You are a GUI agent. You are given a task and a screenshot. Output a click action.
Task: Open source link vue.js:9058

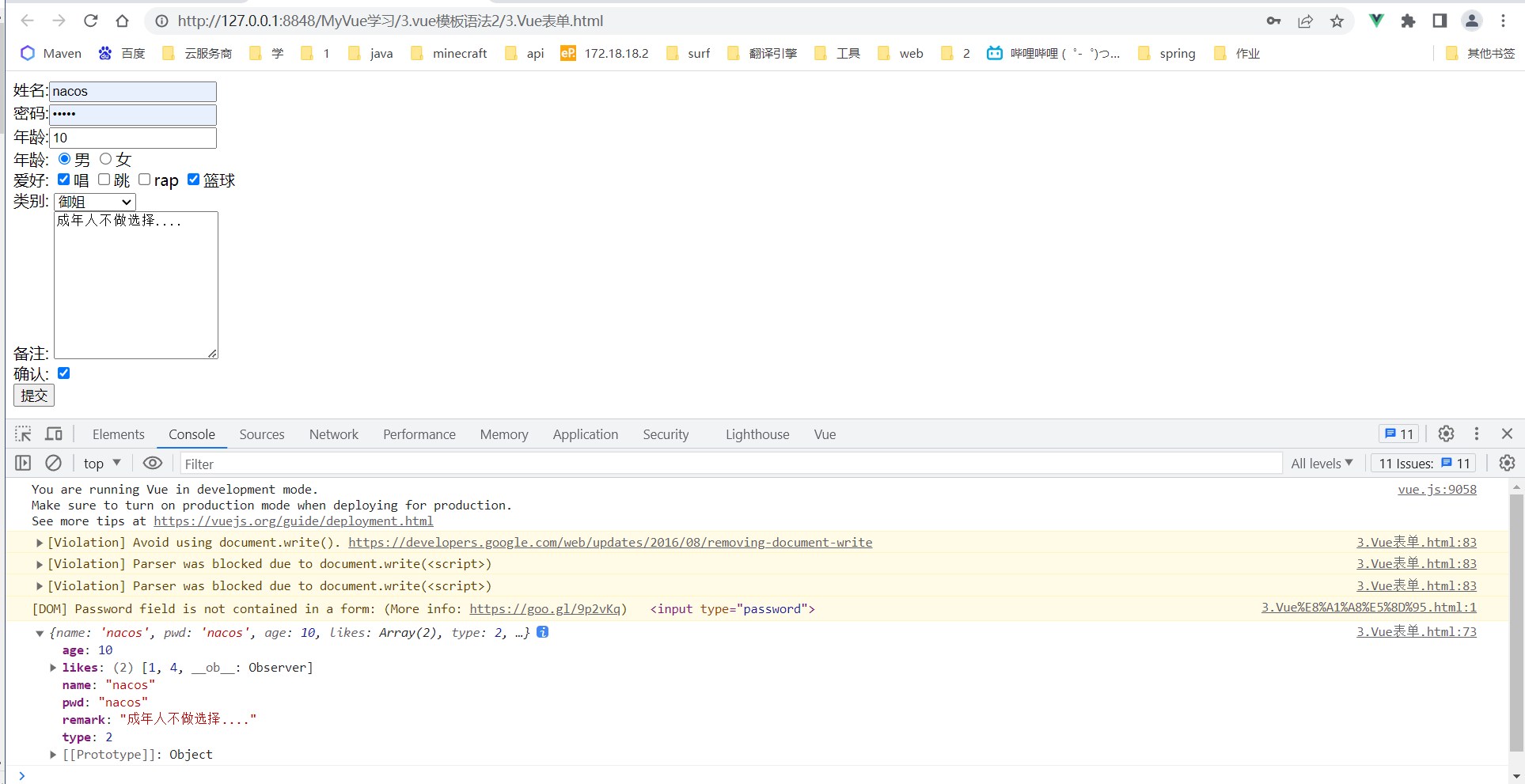[1437, 490]
